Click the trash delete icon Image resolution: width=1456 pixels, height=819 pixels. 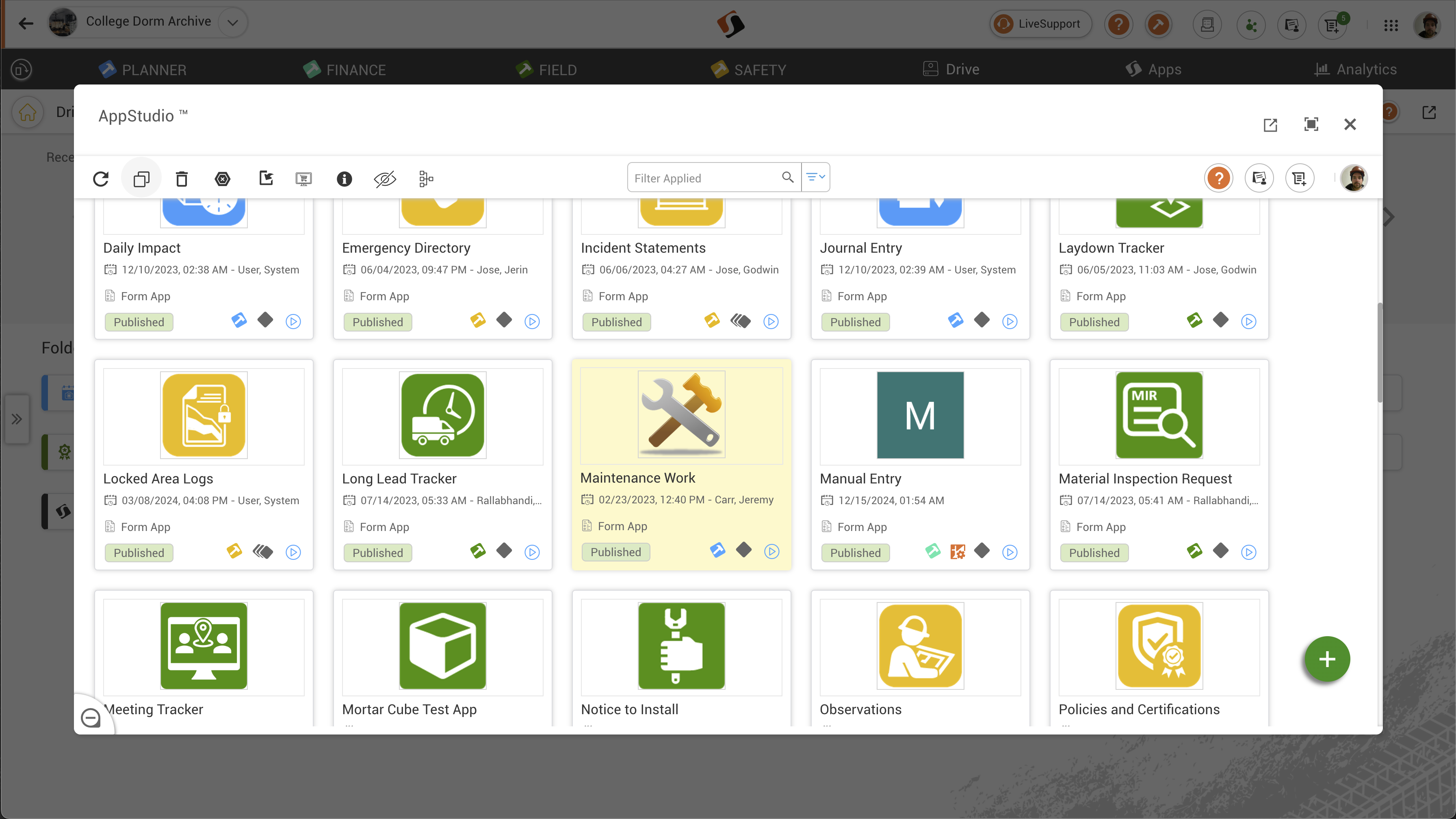click(182, 179)
